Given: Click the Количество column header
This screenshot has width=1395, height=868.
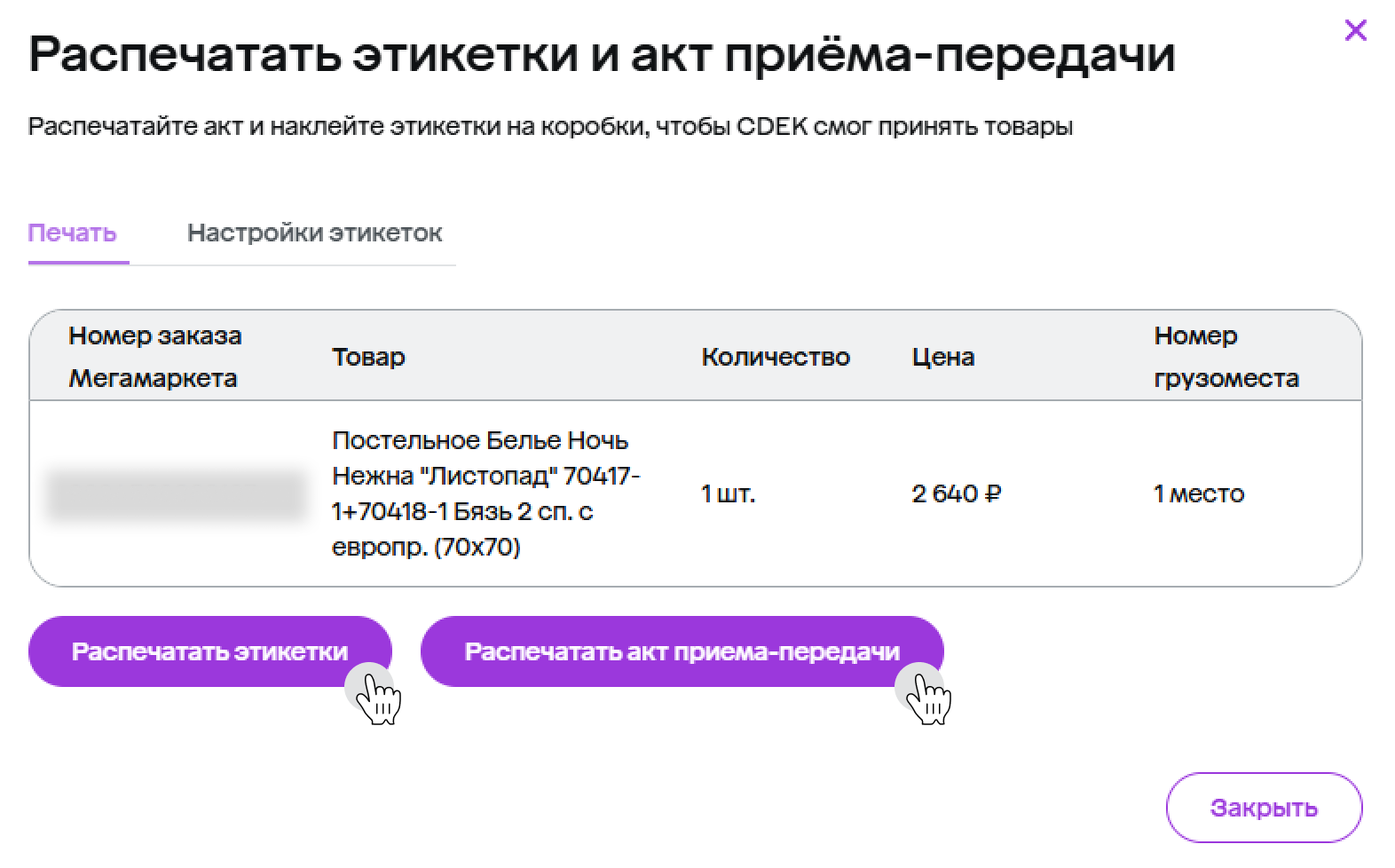Looking at the screenshot, I should [x=775, y=357].
